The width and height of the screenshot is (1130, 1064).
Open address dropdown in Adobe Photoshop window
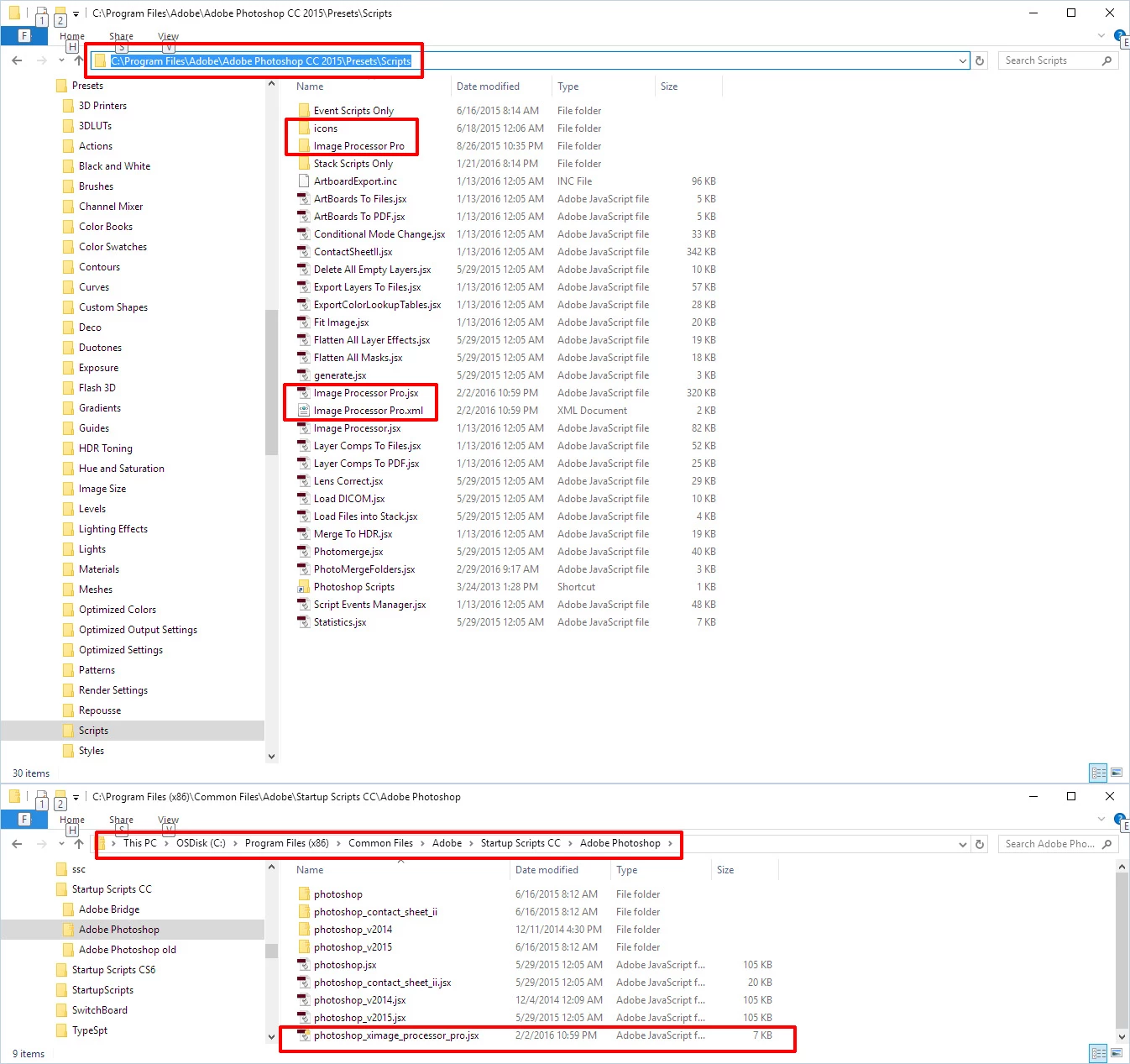click(x=963, y=844)
